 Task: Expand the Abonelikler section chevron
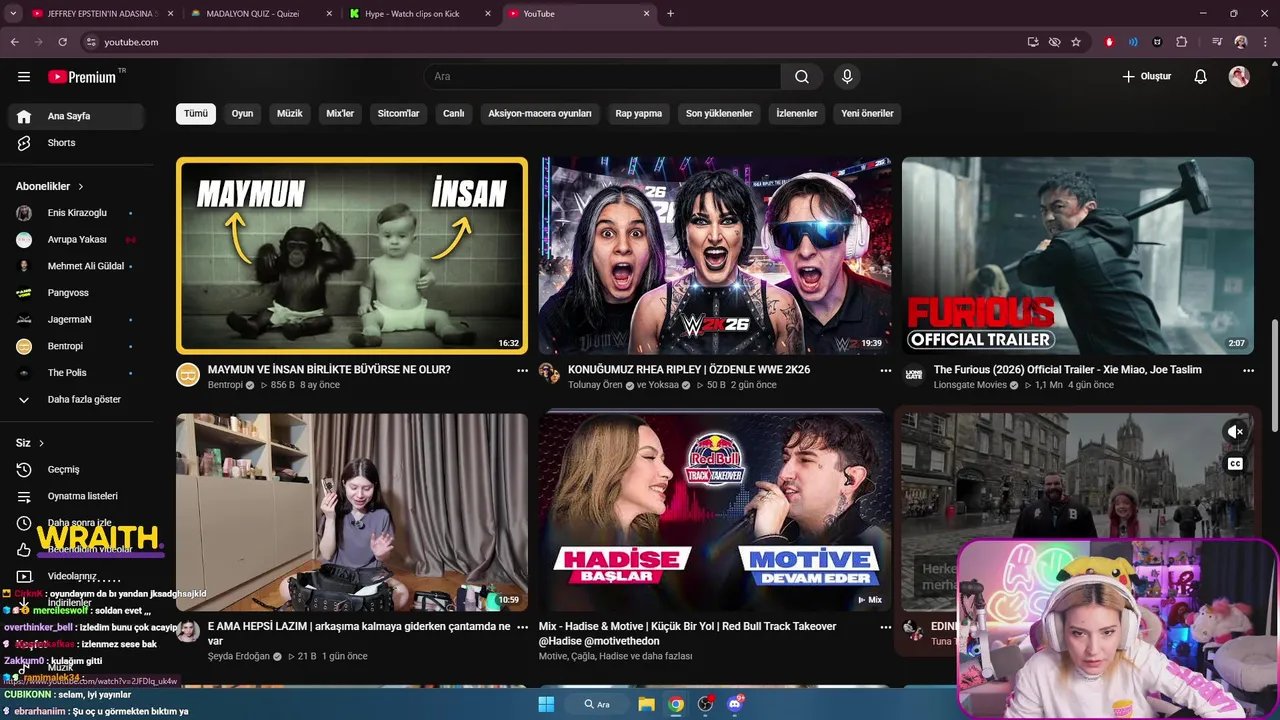pyautogui.click(x=81, y=187)
